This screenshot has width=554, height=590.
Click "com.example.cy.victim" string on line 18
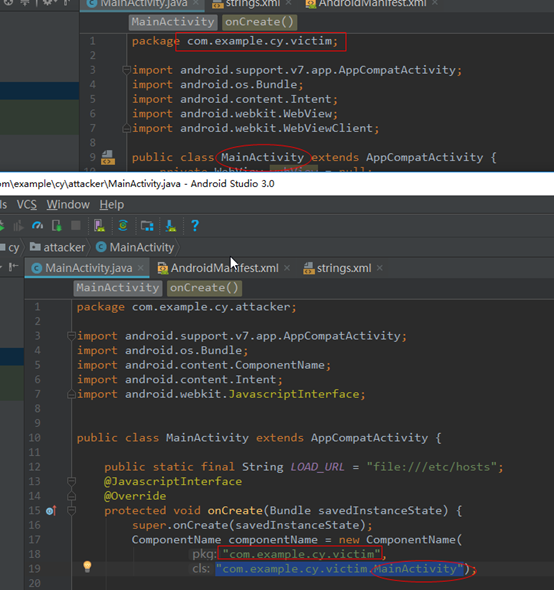tap(302, 554)
